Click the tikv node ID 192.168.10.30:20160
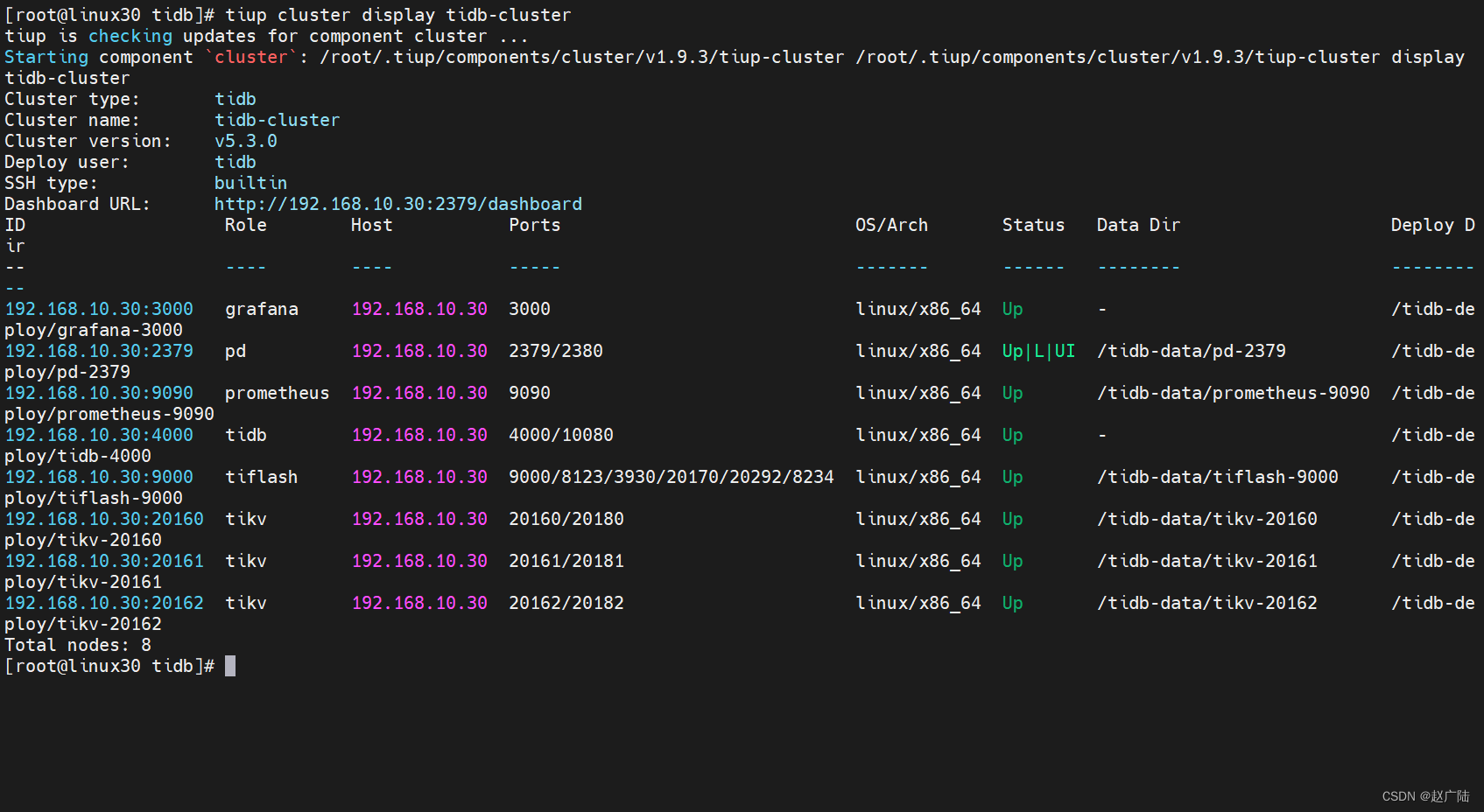Screen dimensions: 1484x812 (x=104, y=519)
